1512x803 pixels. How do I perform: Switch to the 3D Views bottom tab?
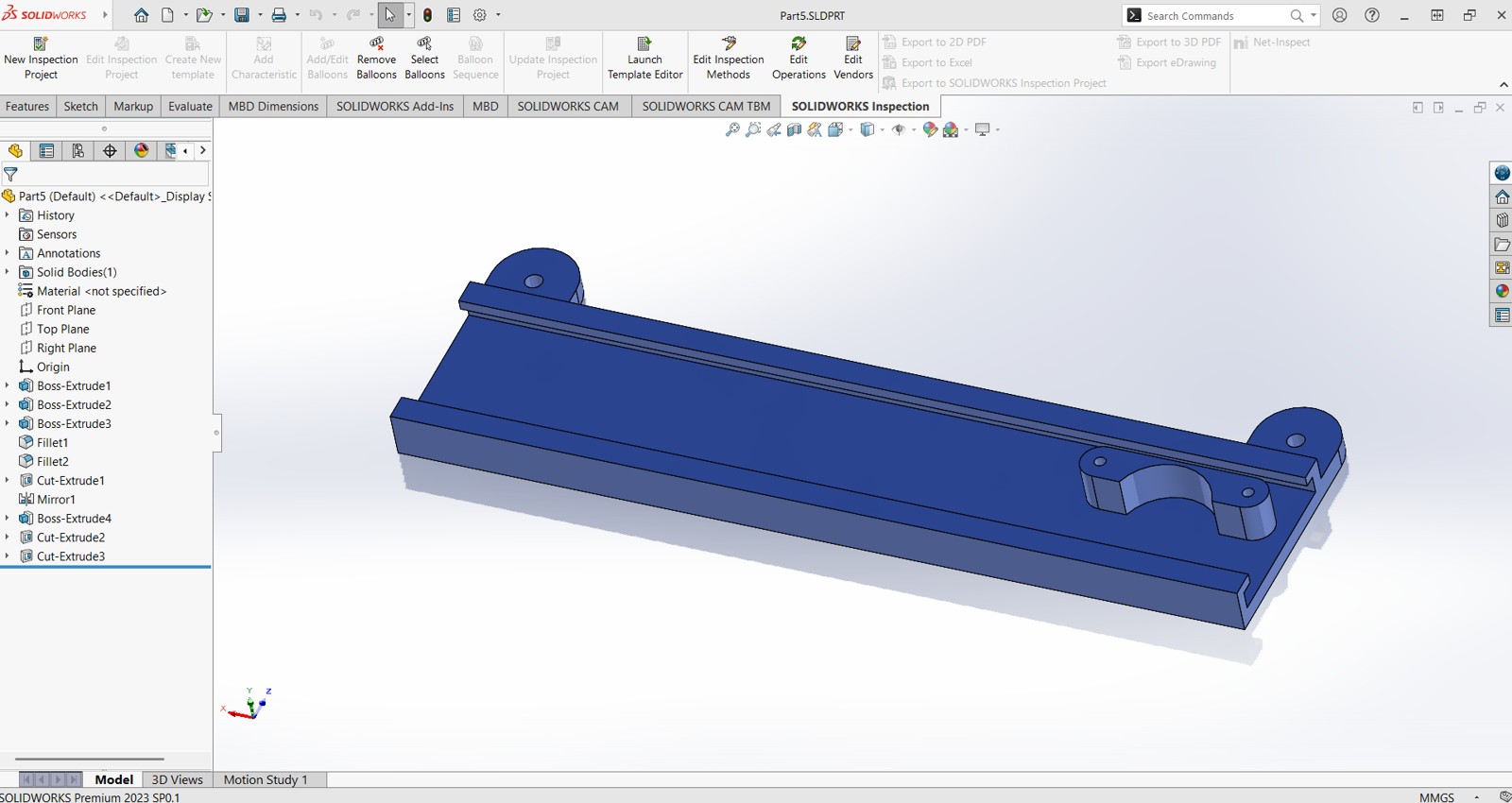177,779
